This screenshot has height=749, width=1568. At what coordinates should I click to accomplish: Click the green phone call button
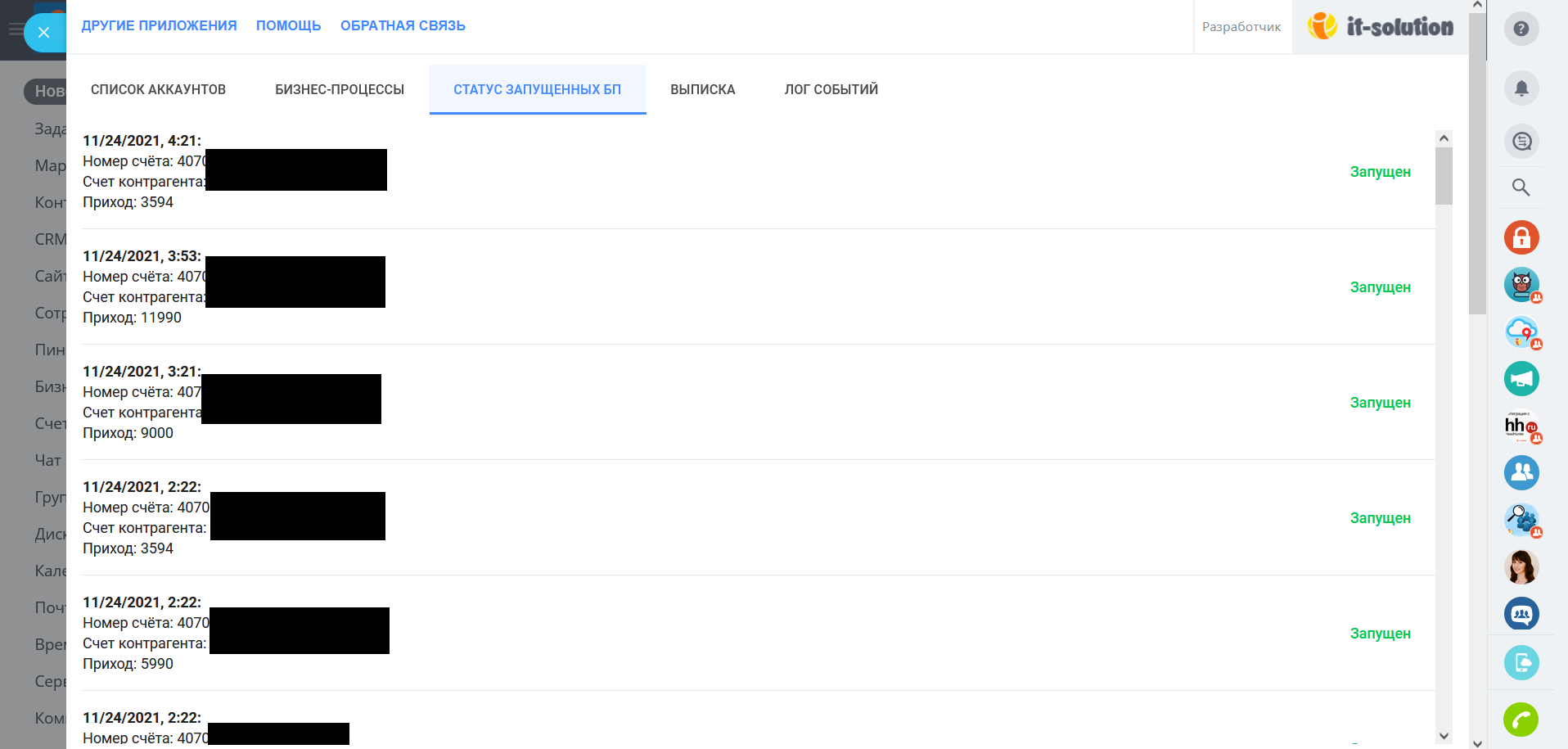coord(1521,720)
